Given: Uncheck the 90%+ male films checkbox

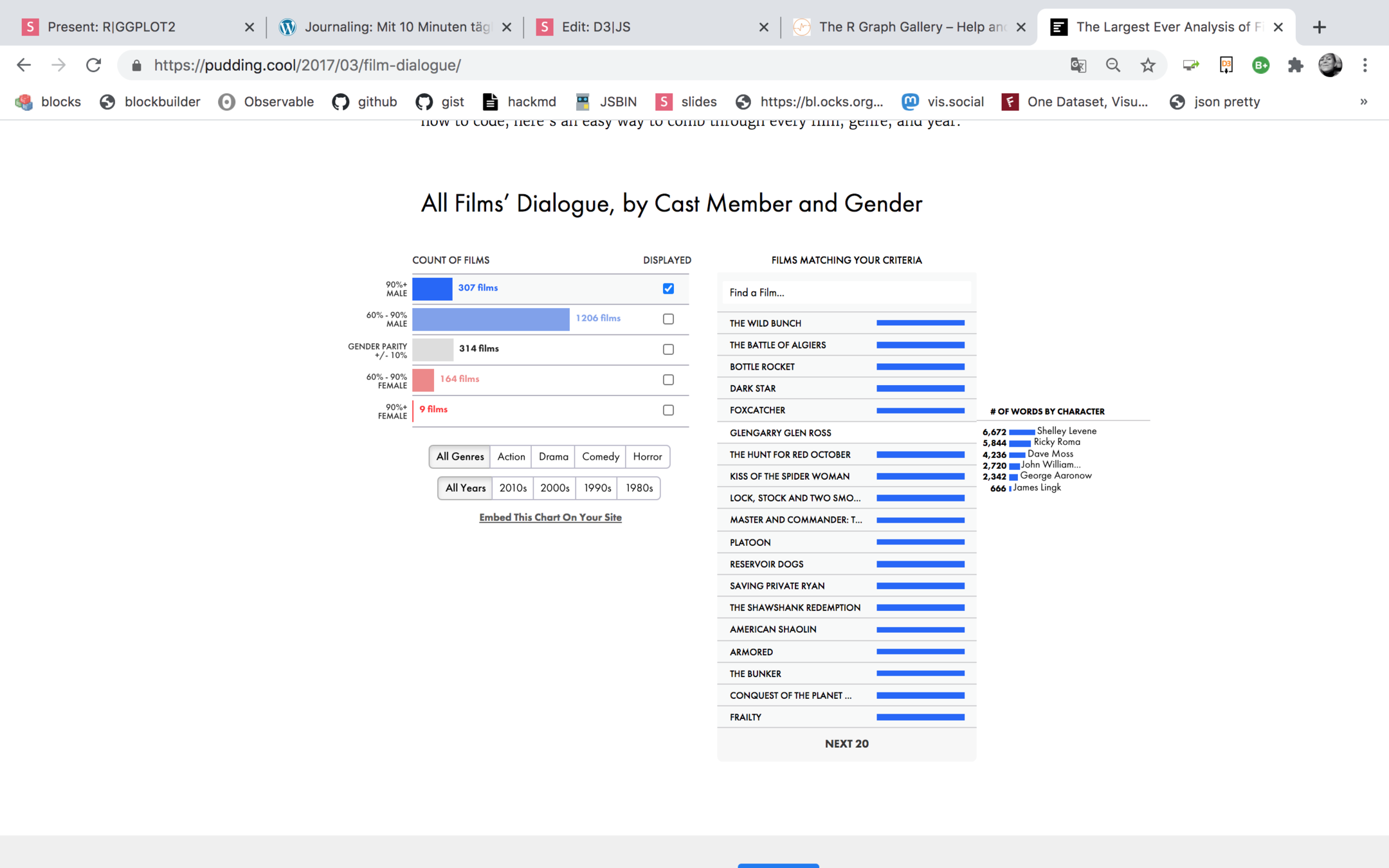Looking at the screenshot, I should click(x=668, y=289).
